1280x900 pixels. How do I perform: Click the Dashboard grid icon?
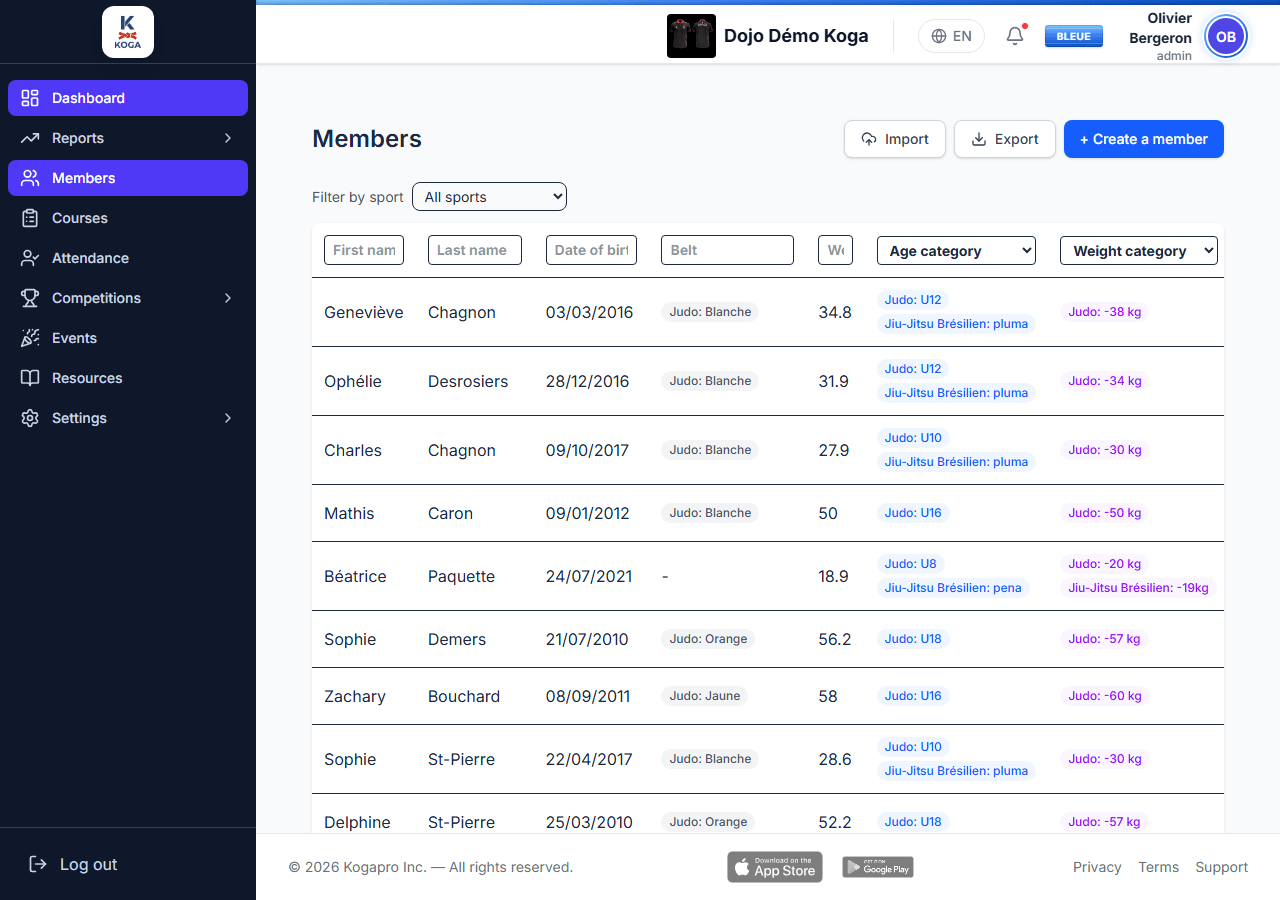click(x=30, y=98)
